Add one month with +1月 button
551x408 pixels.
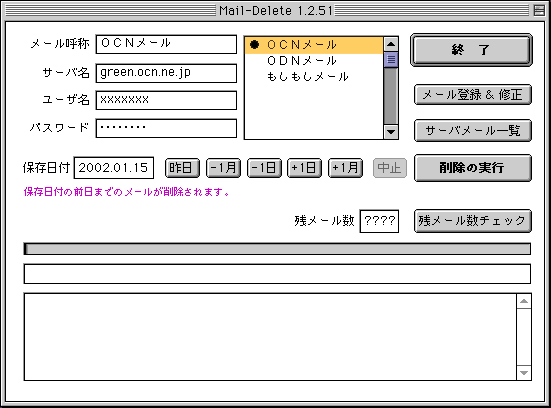point(345,168)
